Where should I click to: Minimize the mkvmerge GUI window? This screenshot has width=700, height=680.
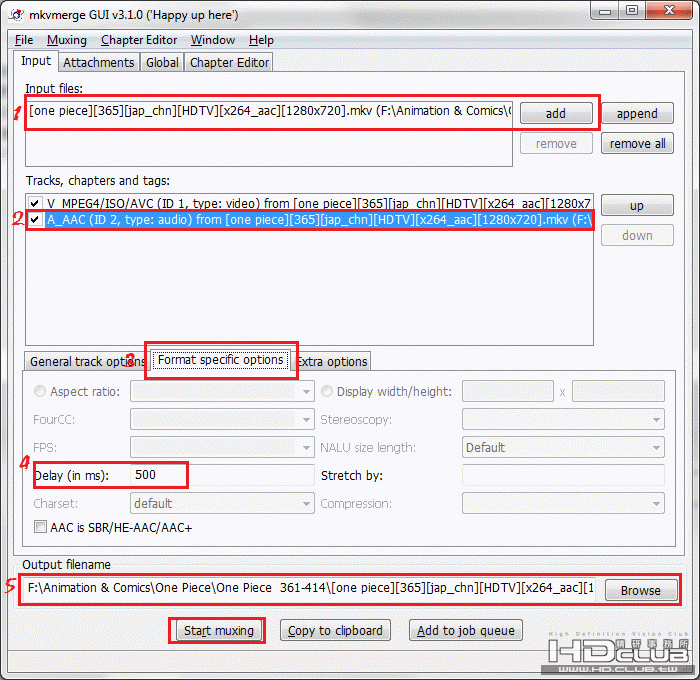(605, 11)
